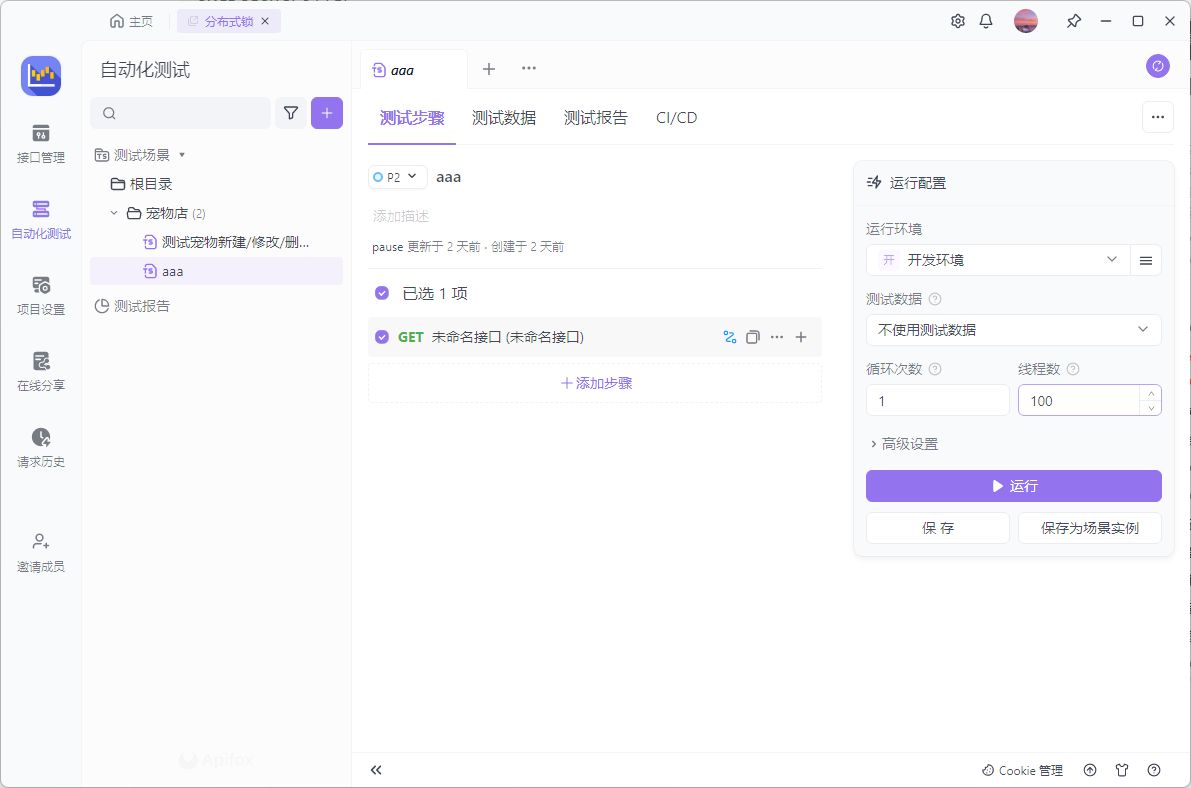The width and height of the screenshot is (1191, 788).
Task: Click the notification bell icon
Action: [986, 21]
